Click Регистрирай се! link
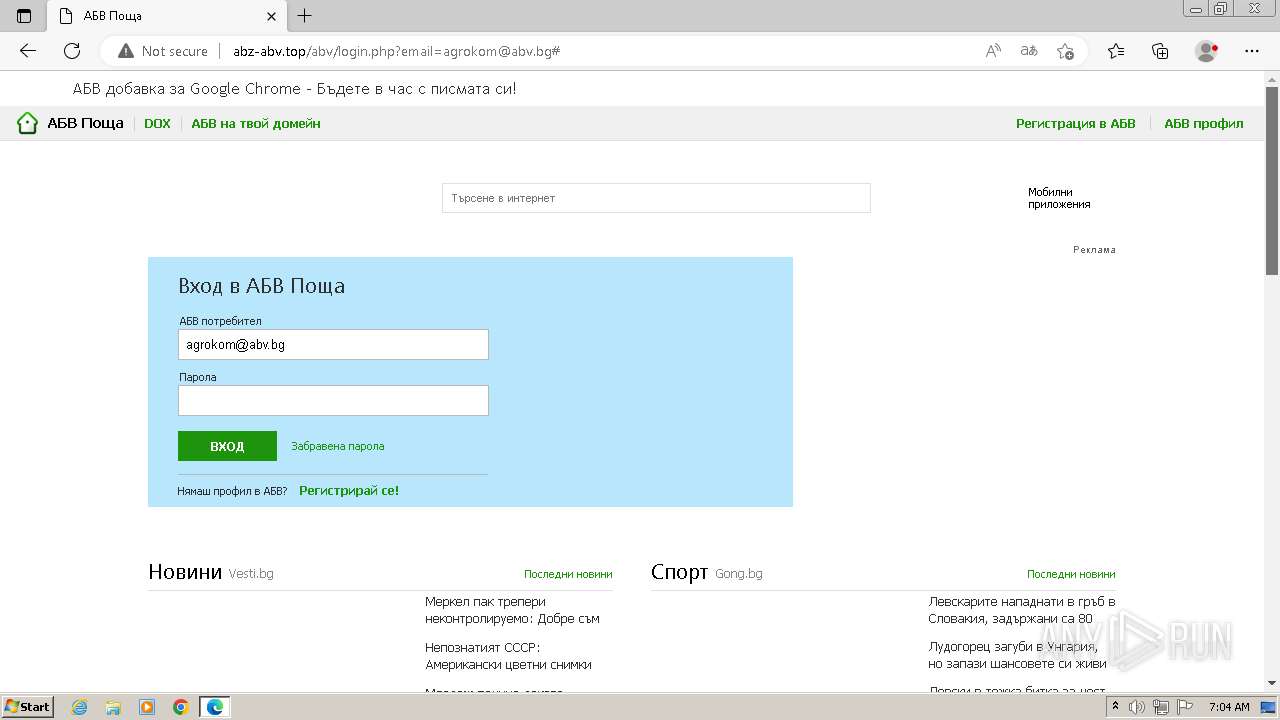The image size is (1280, 720). tap(349, 491)
